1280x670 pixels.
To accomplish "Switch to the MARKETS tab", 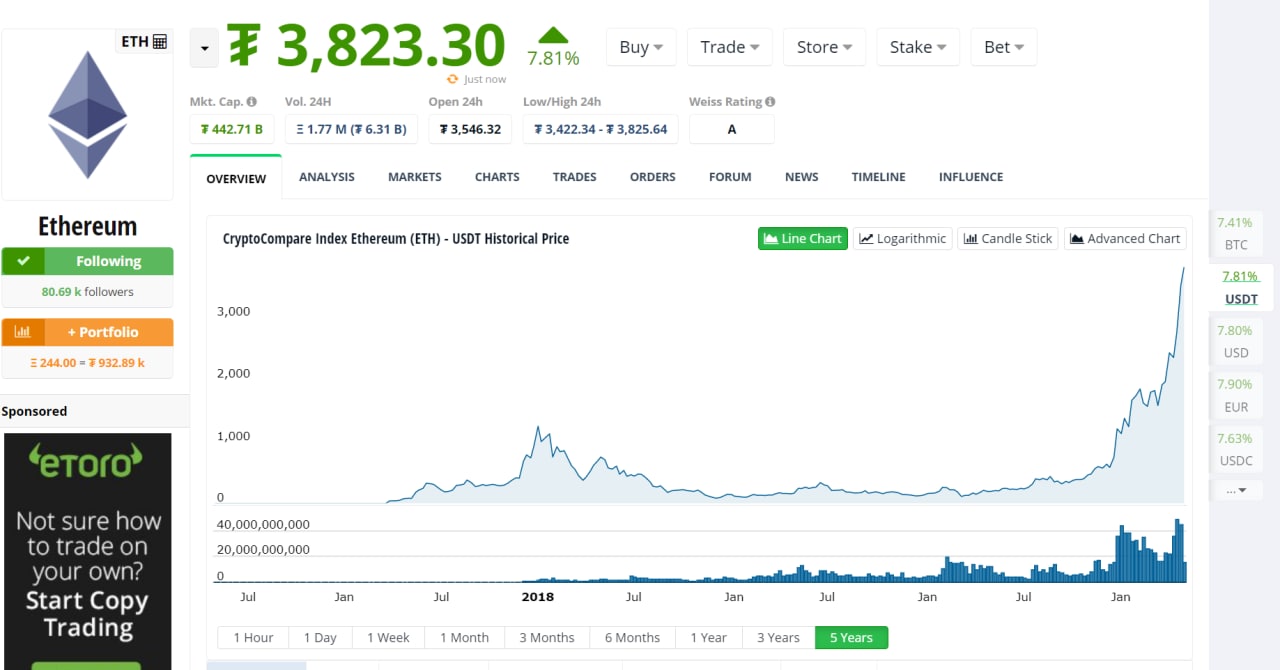I will pos(414,177).
